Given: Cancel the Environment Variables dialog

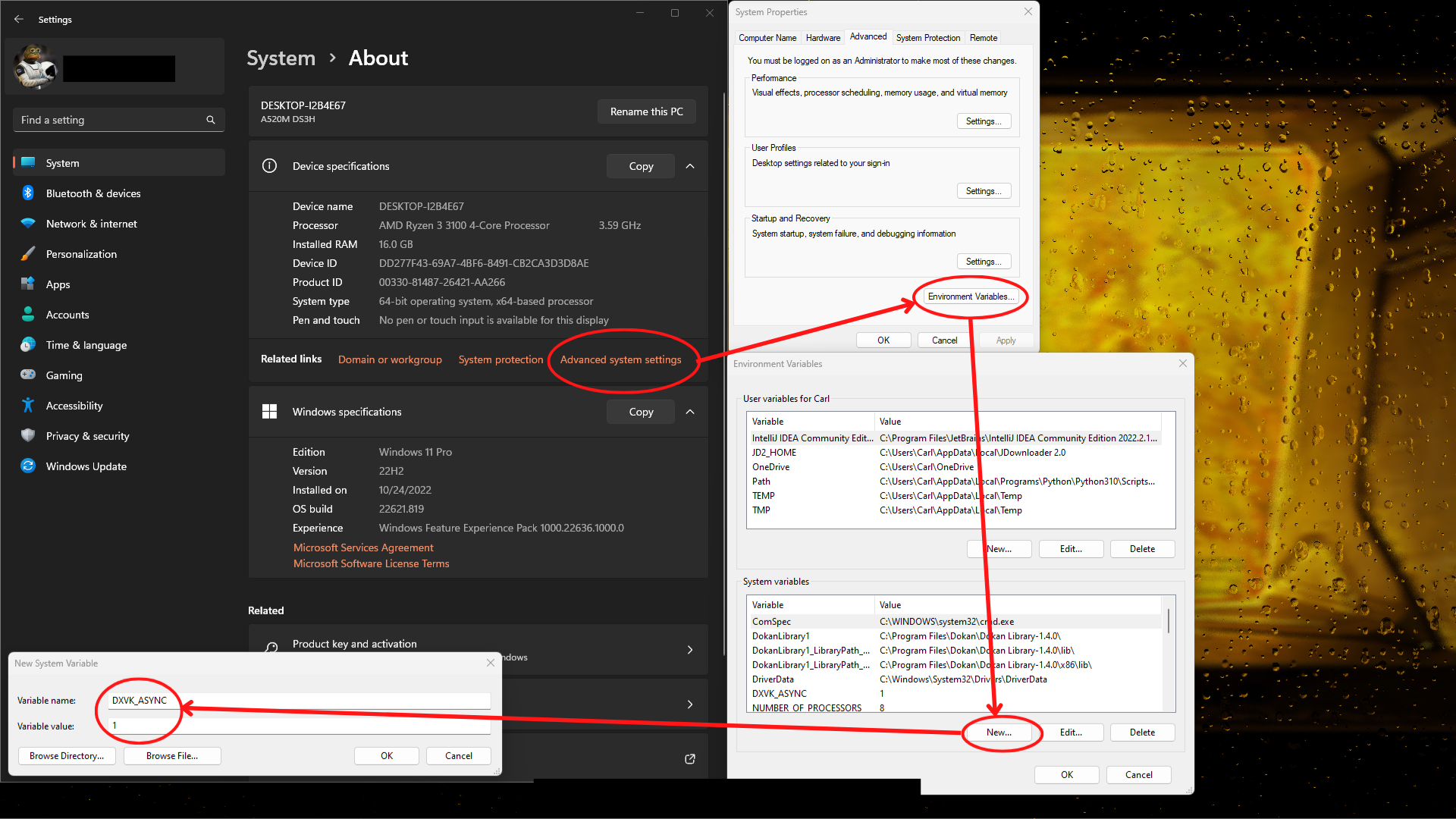Looking at the screenshot, I should [1139, 775].
